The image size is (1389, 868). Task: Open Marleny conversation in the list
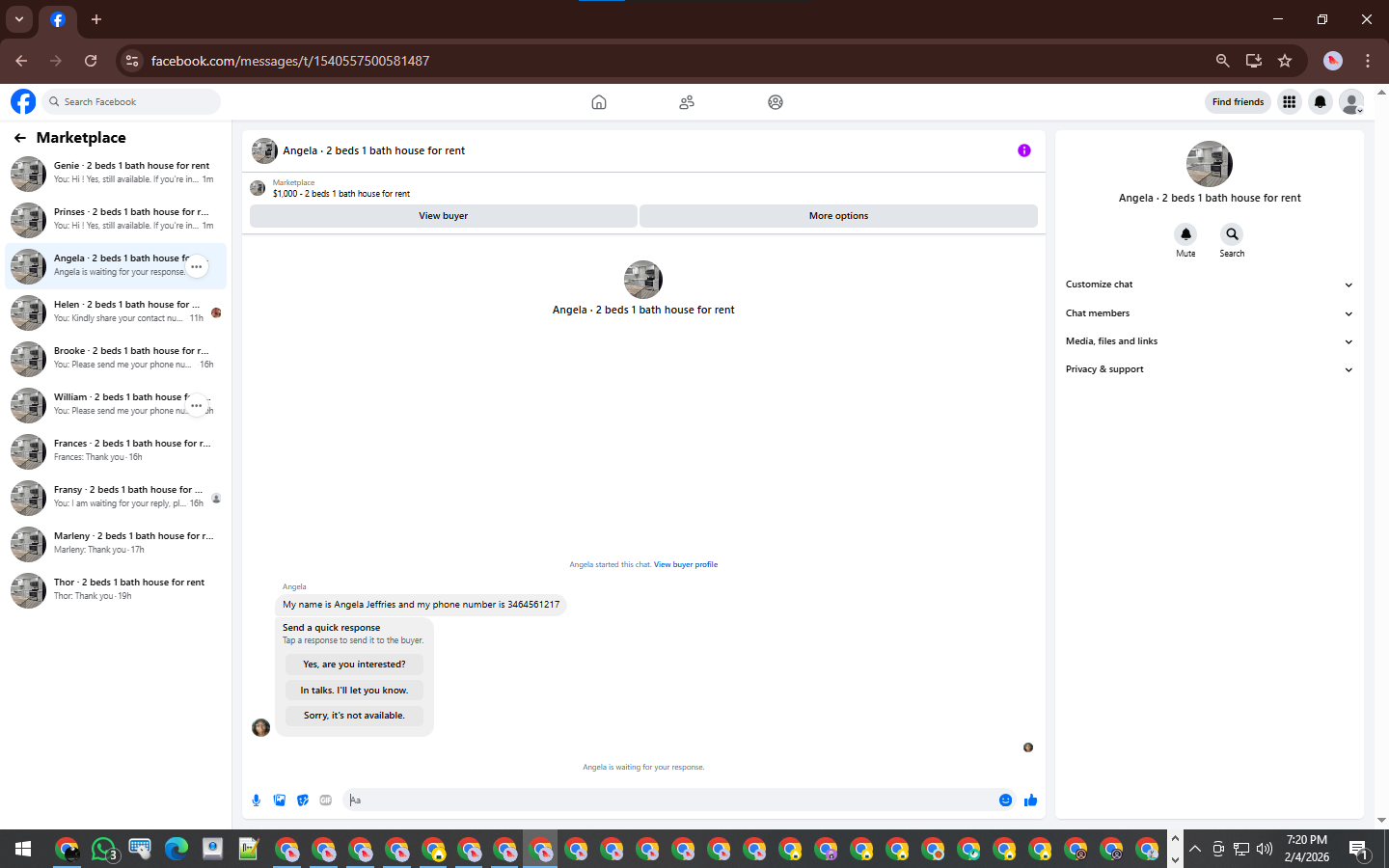pyautogui.click(x=116, y=544)
